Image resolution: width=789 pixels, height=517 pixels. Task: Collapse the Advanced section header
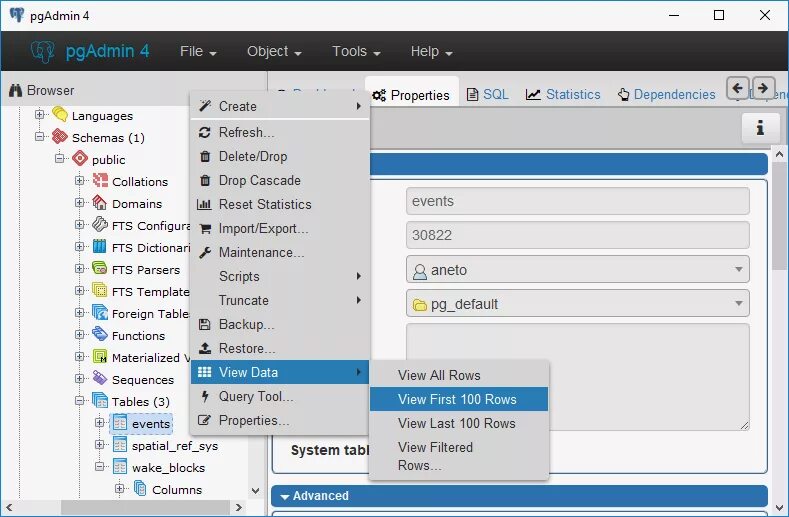click(519, 496)
